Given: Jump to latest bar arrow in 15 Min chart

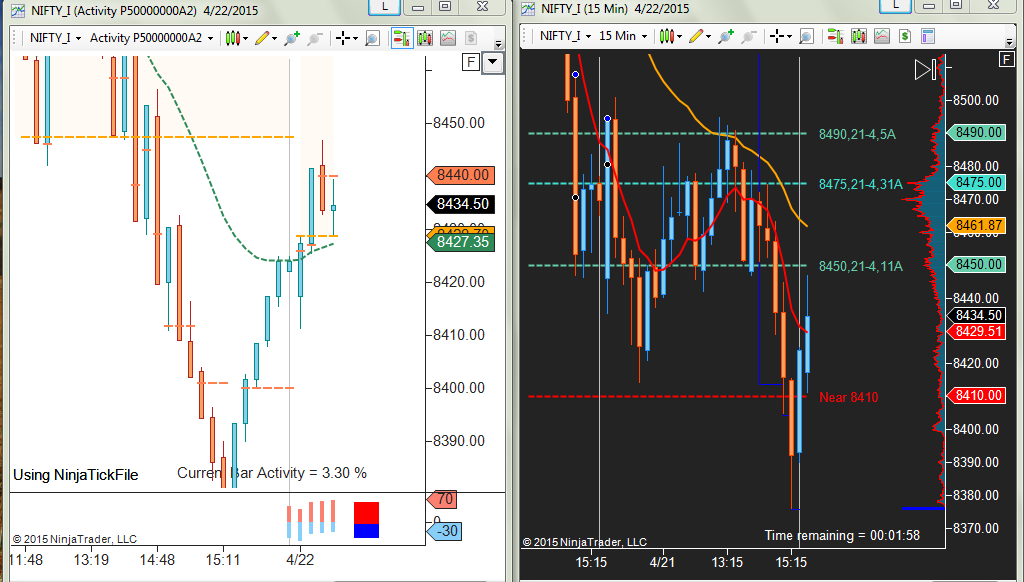Looking at the screenshot, I should [926, 69].
